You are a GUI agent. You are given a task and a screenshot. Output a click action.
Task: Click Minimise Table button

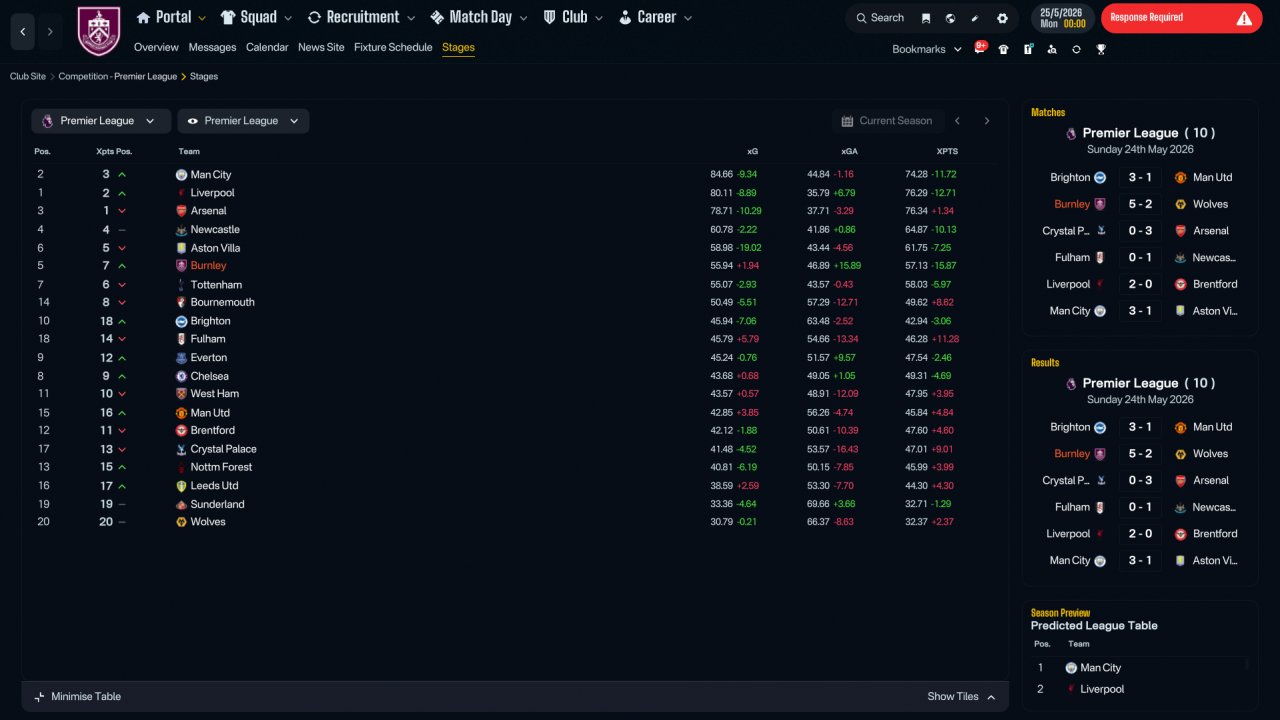(77, 697)
